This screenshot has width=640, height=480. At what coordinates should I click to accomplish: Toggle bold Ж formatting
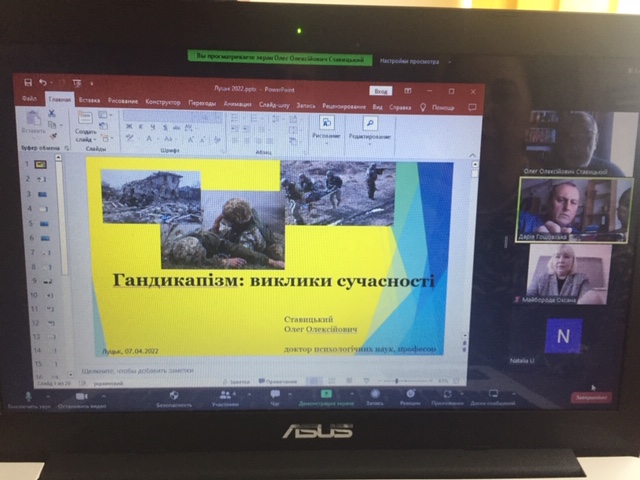129,127
